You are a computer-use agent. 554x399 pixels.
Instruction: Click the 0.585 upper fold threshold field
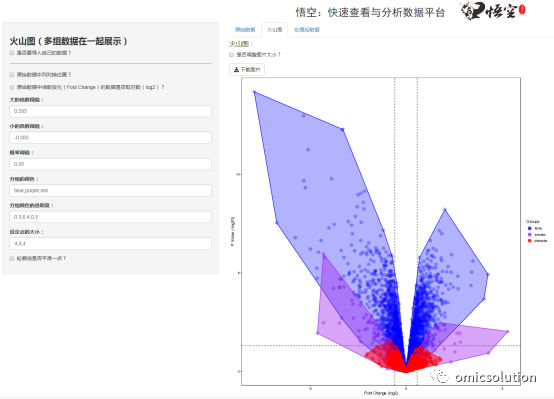click(x=111, y=111)
